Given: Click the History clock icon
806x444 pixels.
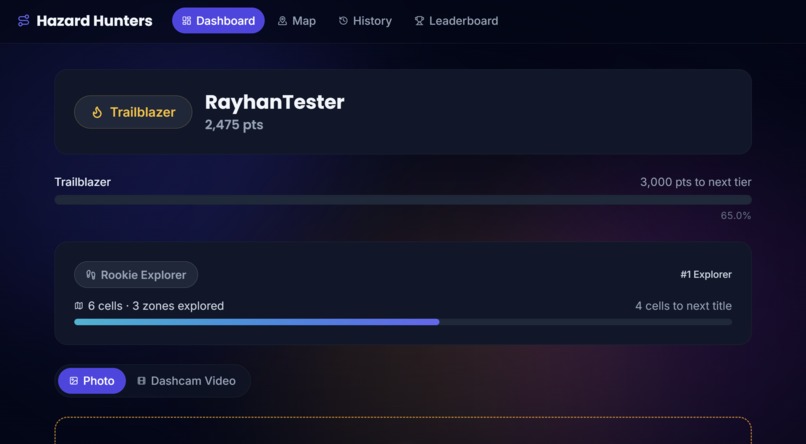Looking at the screenshot, I should coord(343,21).
